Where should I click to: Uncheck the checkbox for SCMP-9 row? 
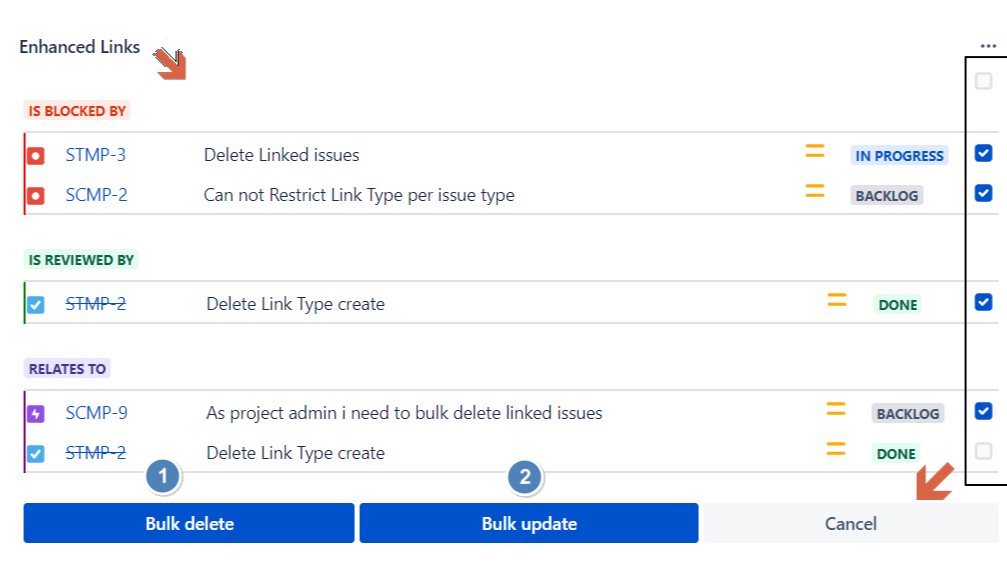(984, 411)
